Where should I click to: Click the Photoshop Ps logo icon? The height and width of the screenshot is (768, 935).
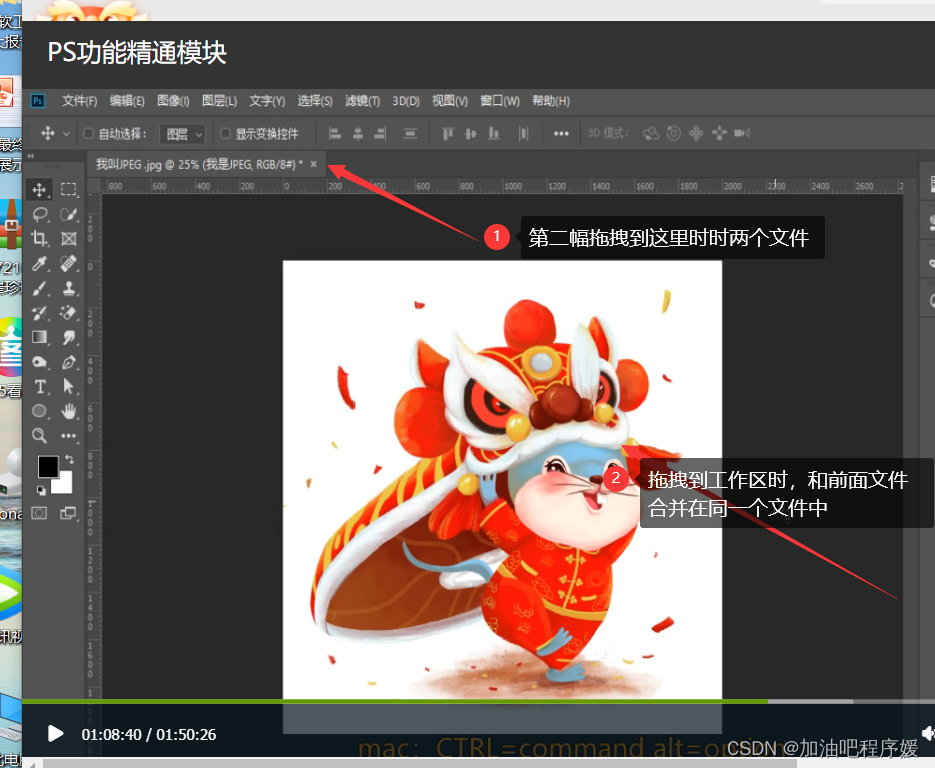coord(38,101)
